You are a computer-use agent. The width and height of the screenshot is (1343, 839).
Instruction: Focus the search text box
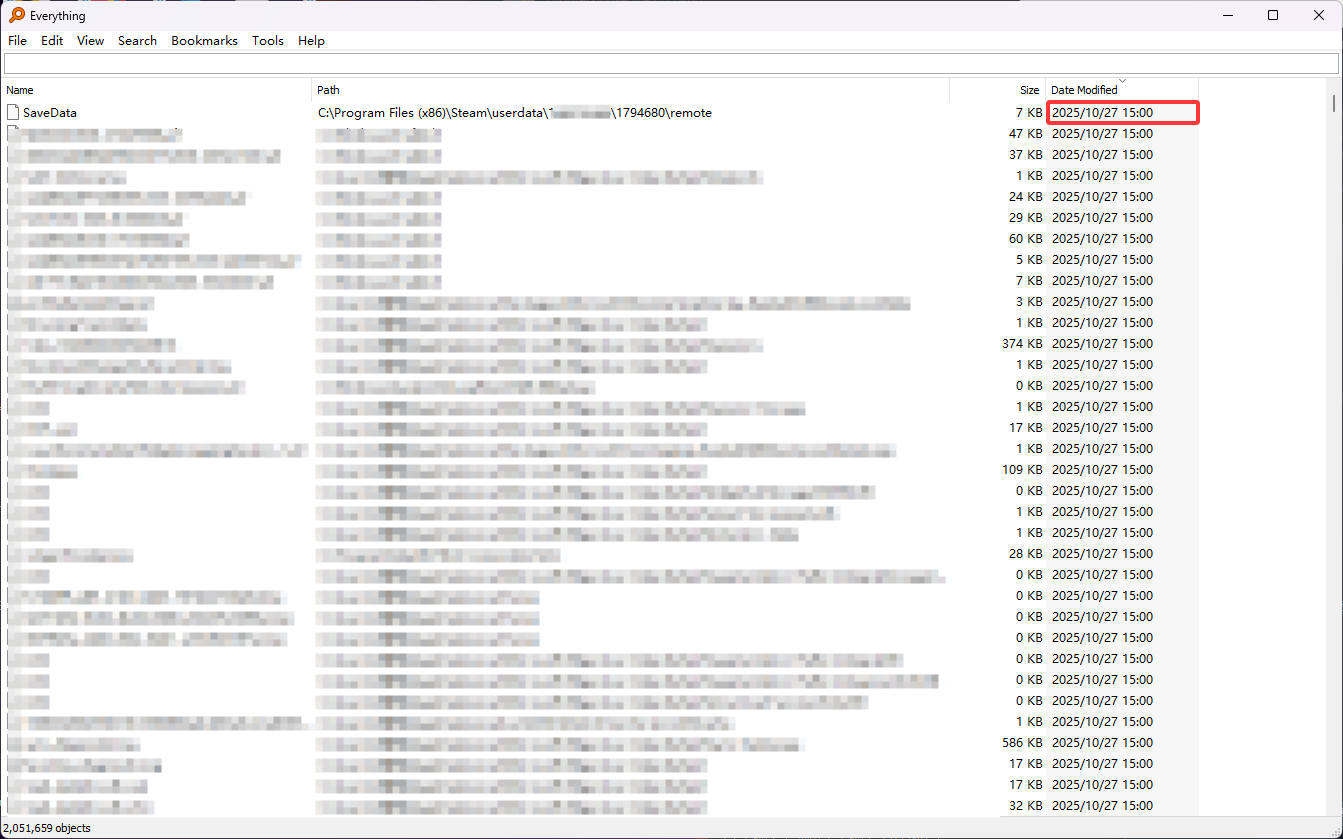670,64
